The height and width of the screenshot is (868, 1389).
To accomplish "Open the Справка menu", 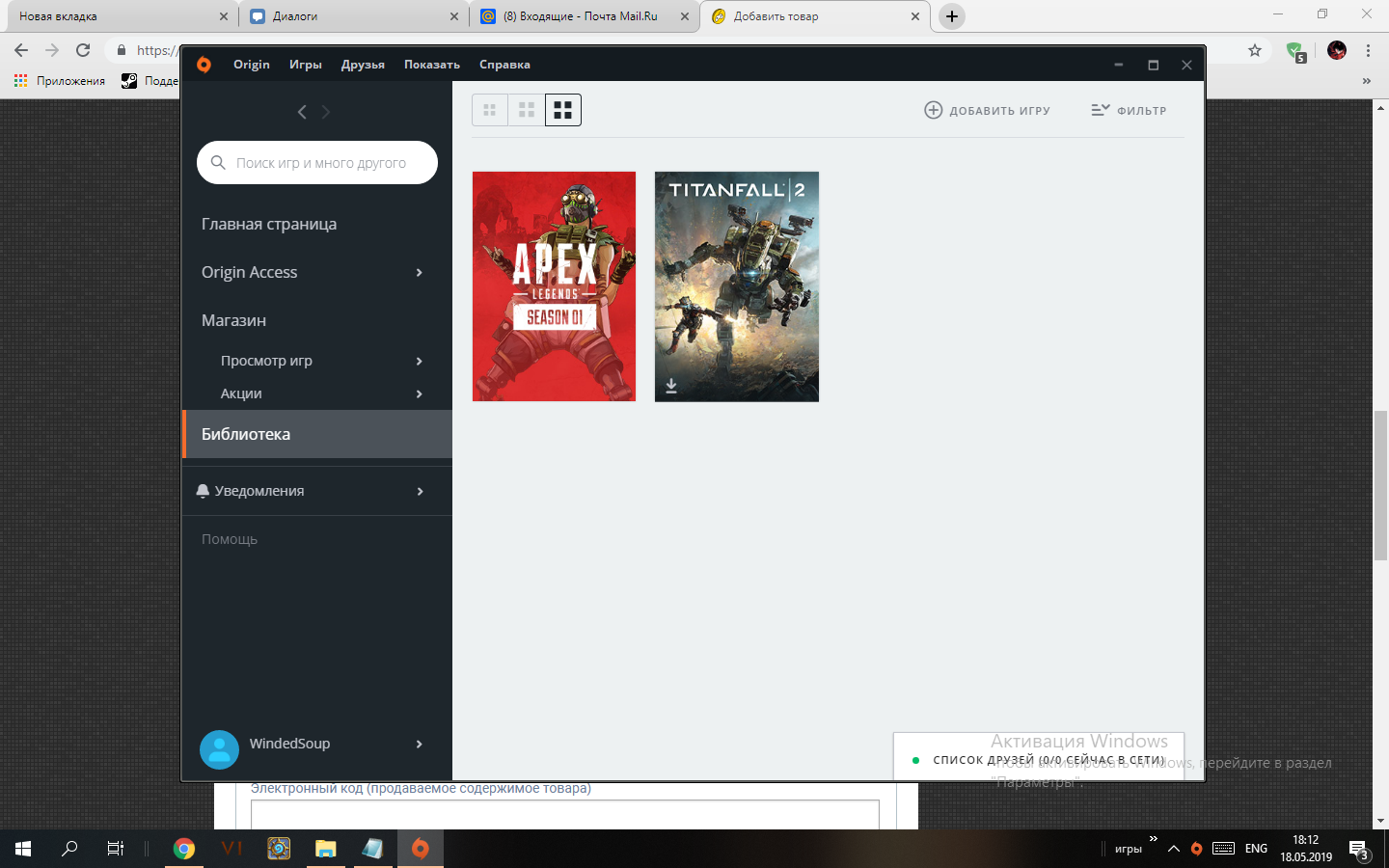I will tap(504, 65).
